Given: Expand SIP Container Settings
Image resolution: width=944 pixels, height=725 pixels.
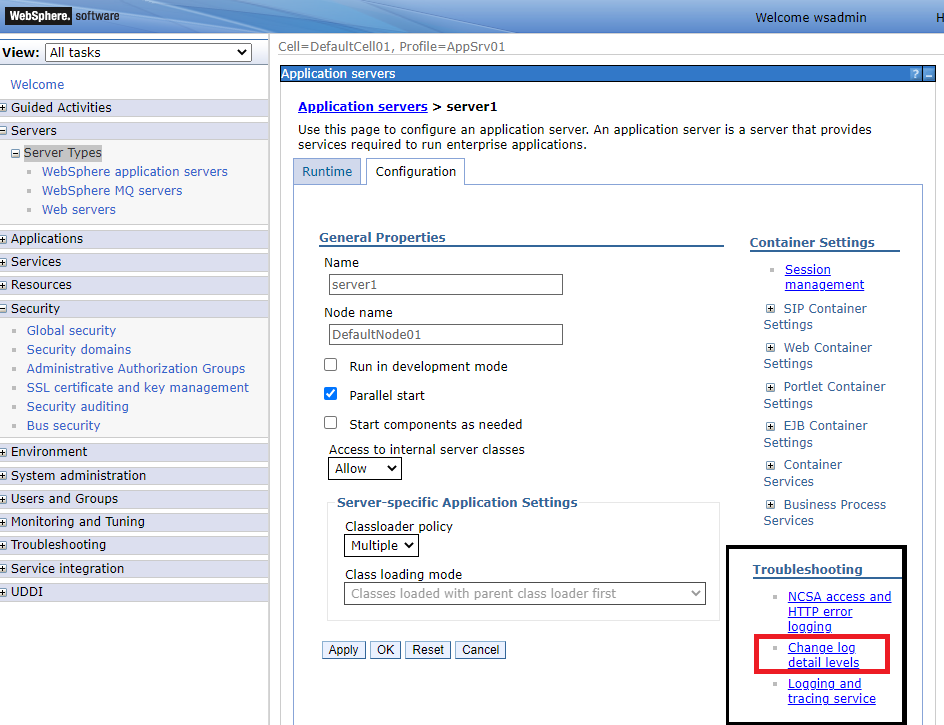Looking at the screenshot, I should click(x=770, y=308).
